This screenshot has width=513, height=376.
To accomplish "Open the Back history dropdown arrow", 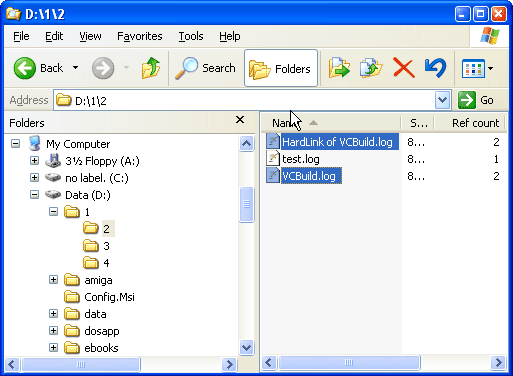I will [x=76, y=68].
